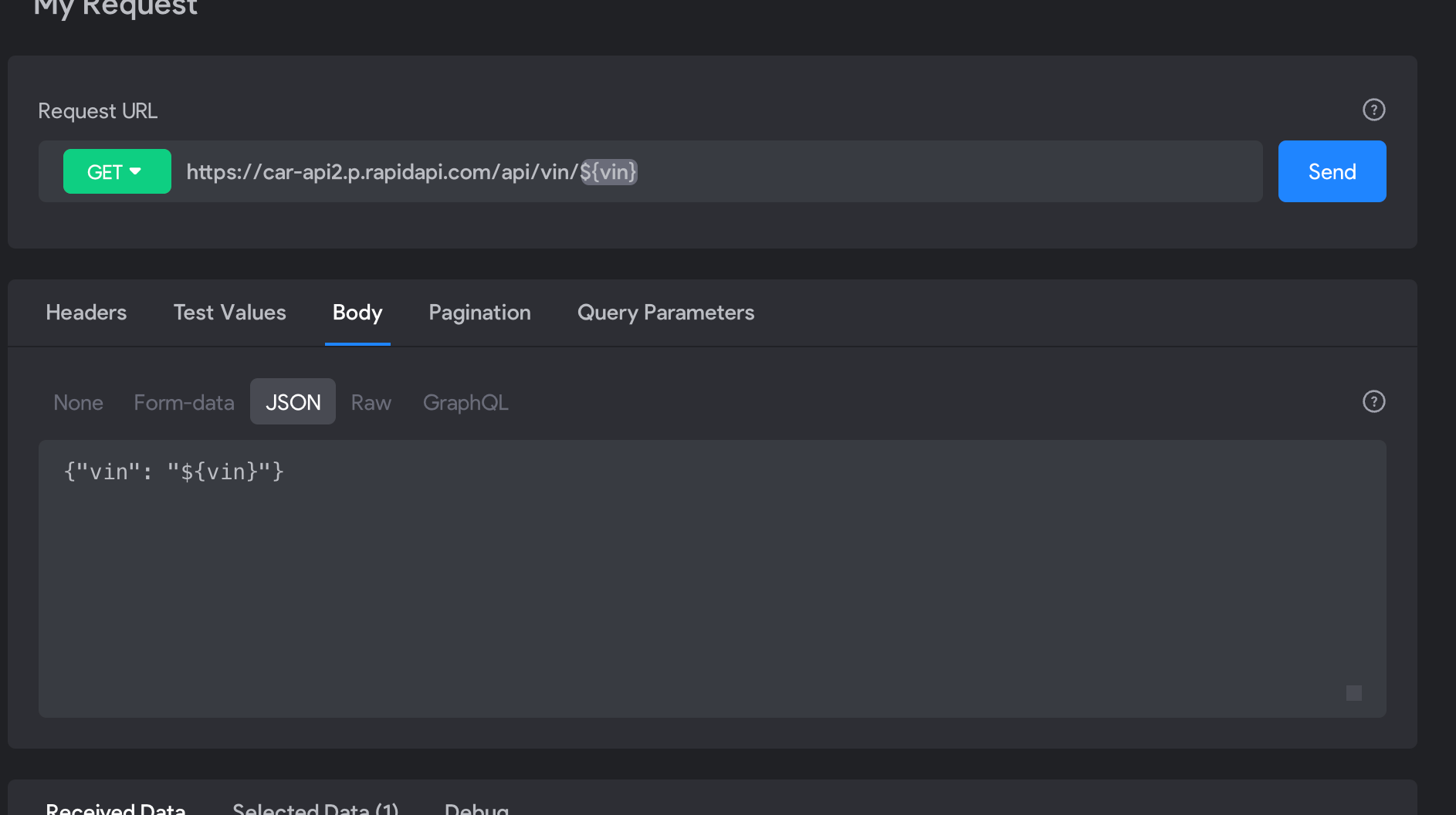Open the Request URL help icon
The height and width of the screenshot is (815, 1456).
(1373, 110)
